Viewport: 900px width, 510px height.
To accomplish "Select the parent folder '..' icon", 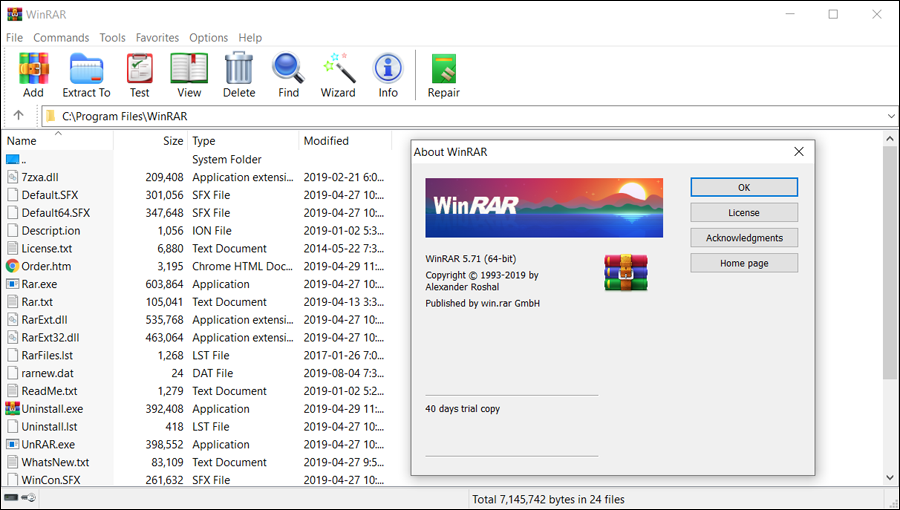I will pos(13,159).
